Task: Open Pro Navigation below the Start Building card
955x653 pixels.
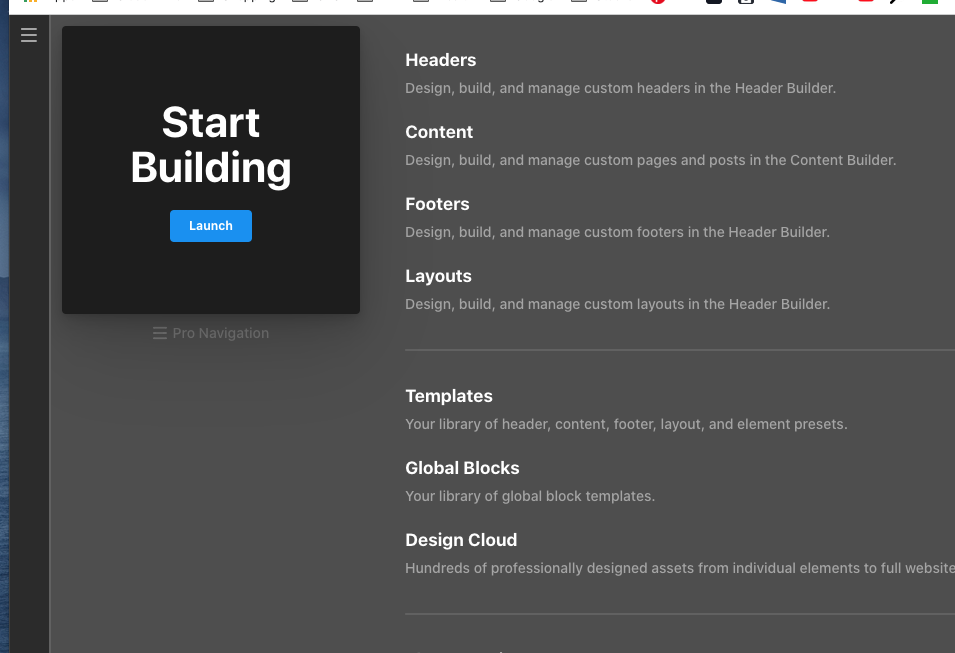Action: 211,333
